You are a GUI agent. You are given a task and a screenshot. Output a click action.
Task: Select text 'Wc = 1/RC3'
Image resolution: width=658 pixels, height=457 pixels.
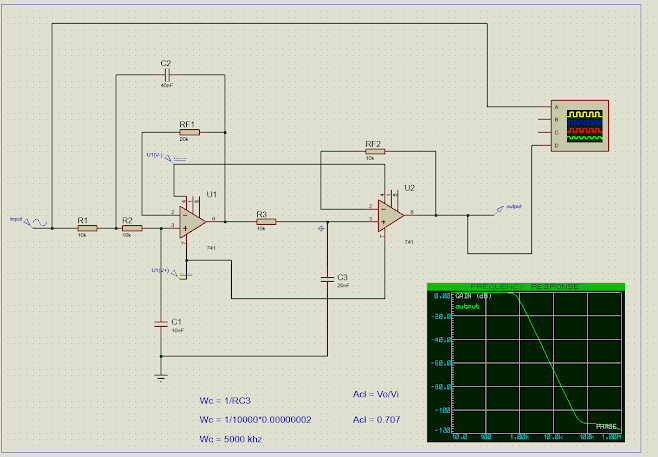click(x=225, y=401)
